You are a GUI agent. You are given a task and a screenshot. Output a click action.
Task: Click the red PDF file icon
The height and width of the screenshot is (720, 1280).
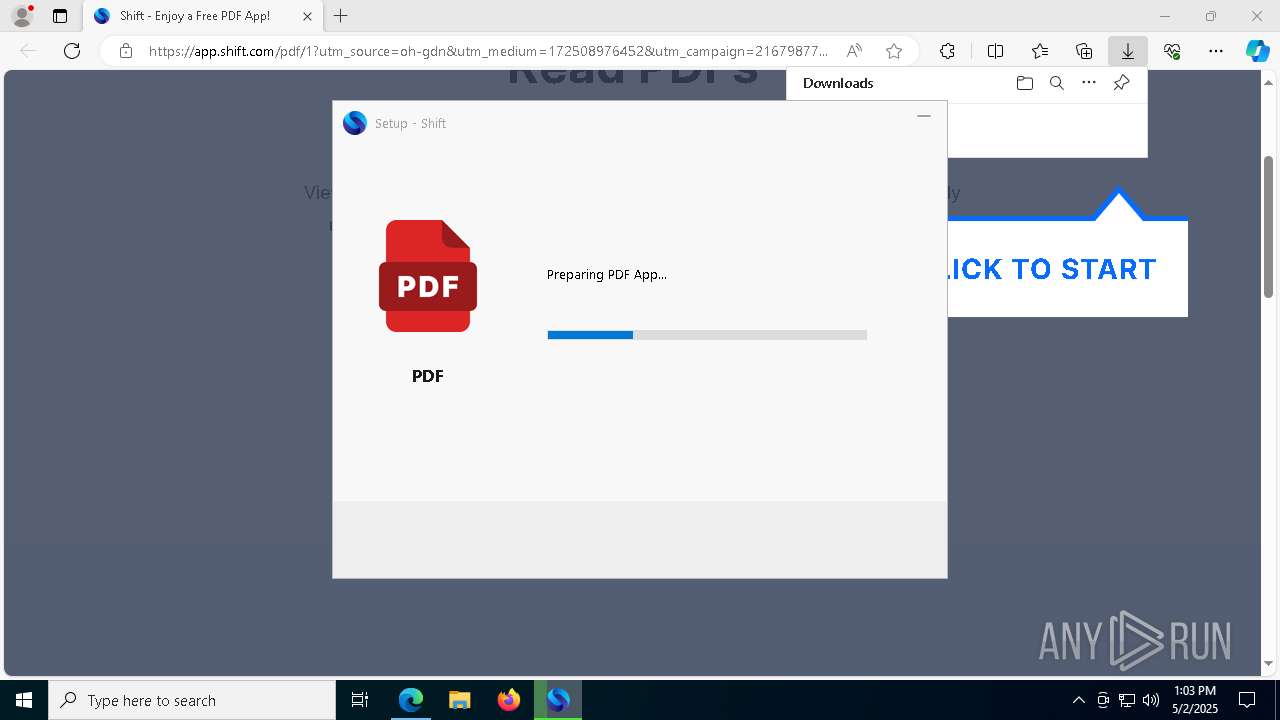coord(428,276)
